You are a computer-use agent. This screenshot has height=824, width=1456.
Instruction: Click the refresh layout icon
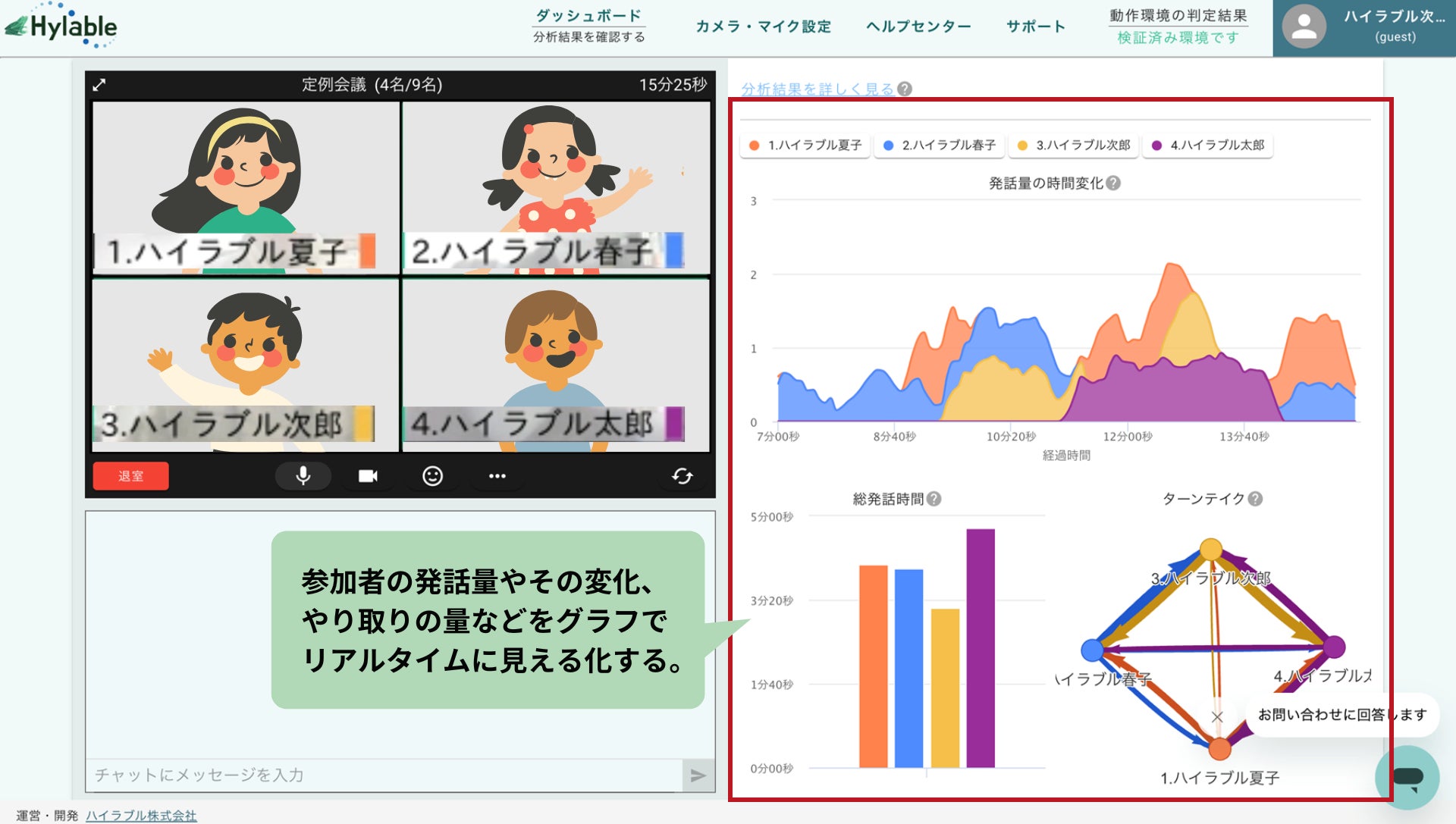[x=682, y=476]
